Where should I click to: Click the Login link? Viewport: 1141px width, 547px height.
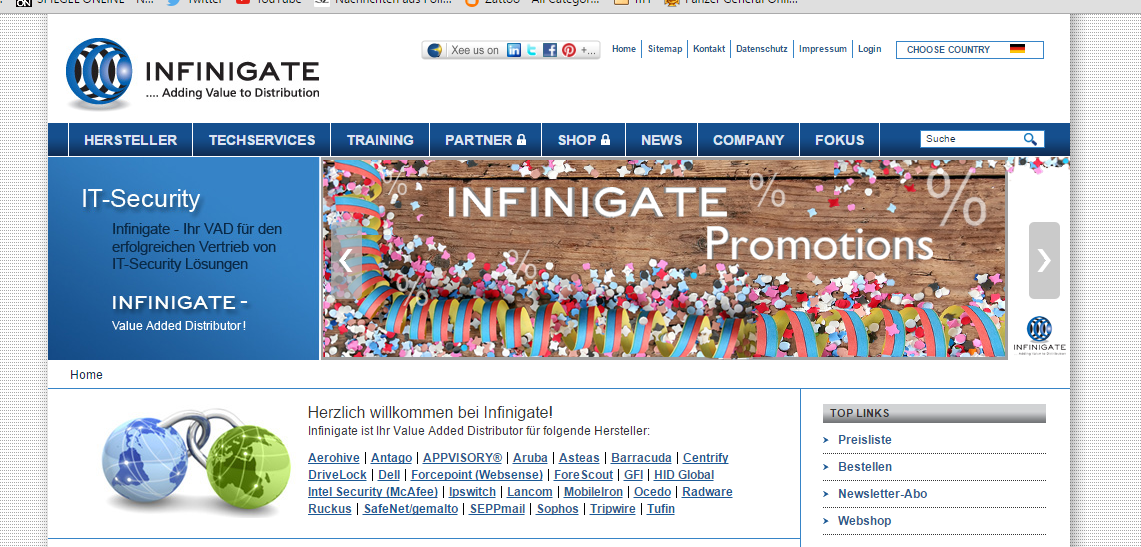point(870,49)
